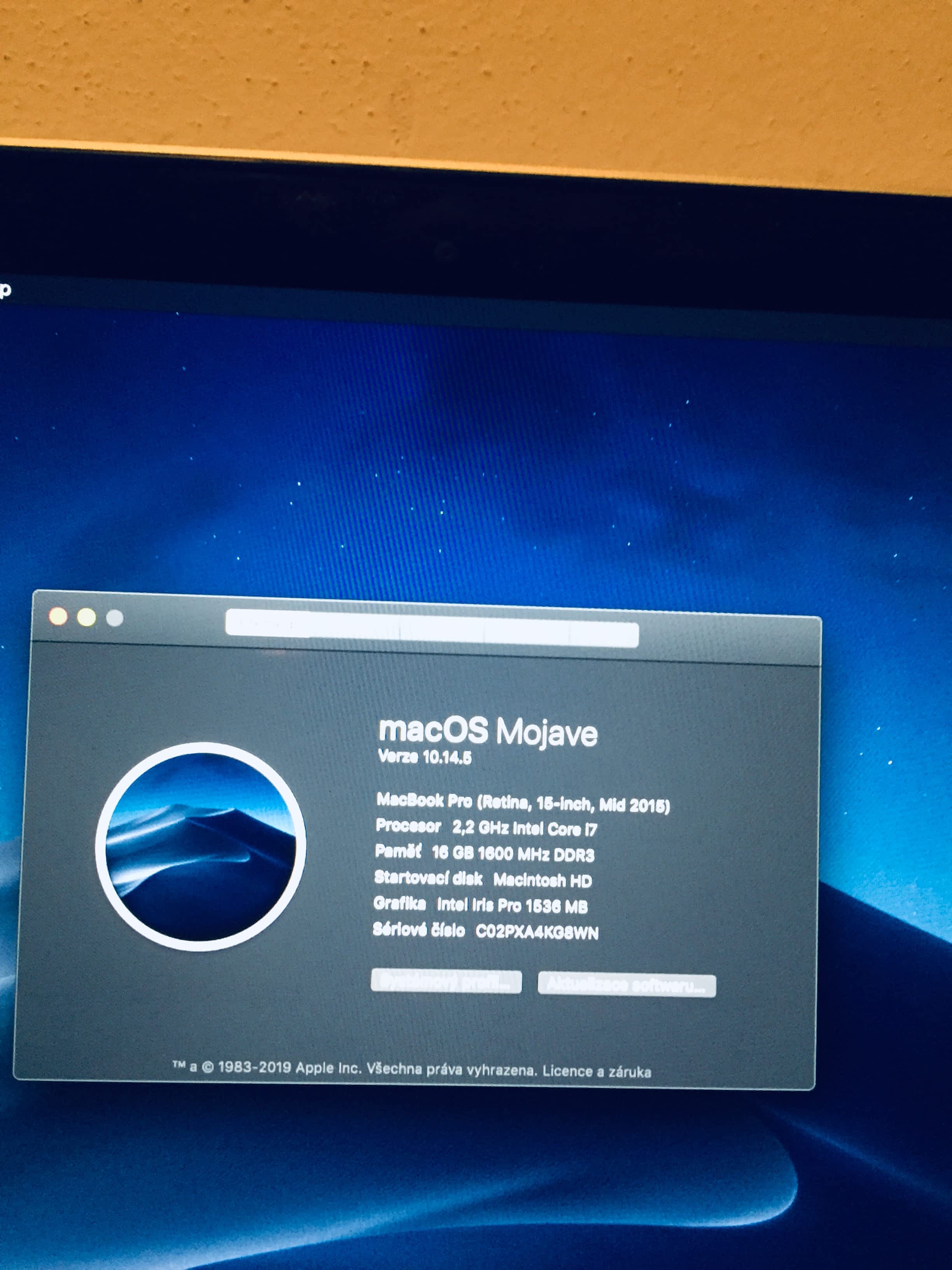Screen dimensions: 952x1270
Task: Click the Mojave desktop wallpaper above window
Action: (x=459, y=459)
